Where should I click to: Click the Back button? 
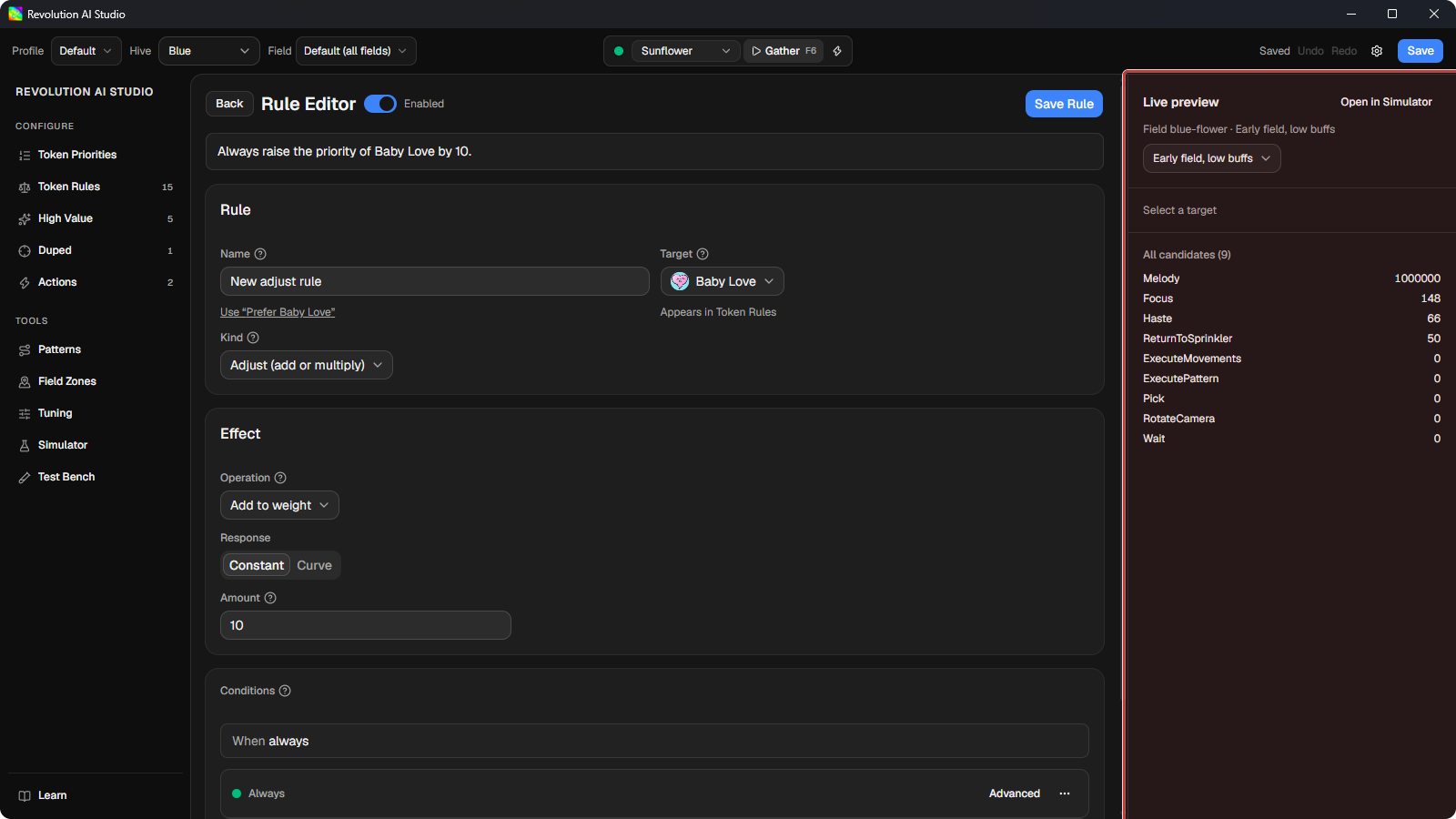[229, 104]
